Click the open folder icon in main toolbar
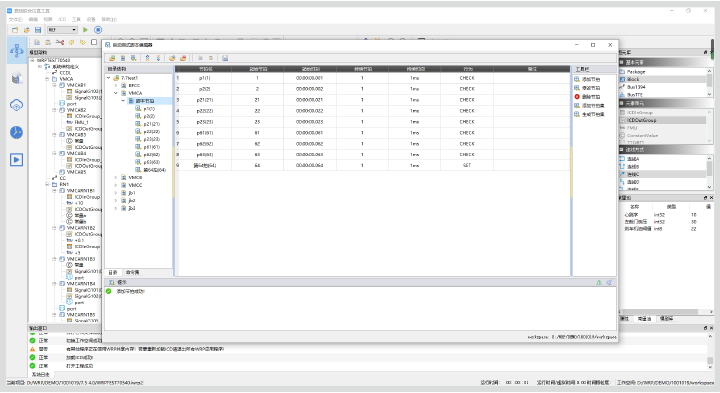 coord(27,30)
